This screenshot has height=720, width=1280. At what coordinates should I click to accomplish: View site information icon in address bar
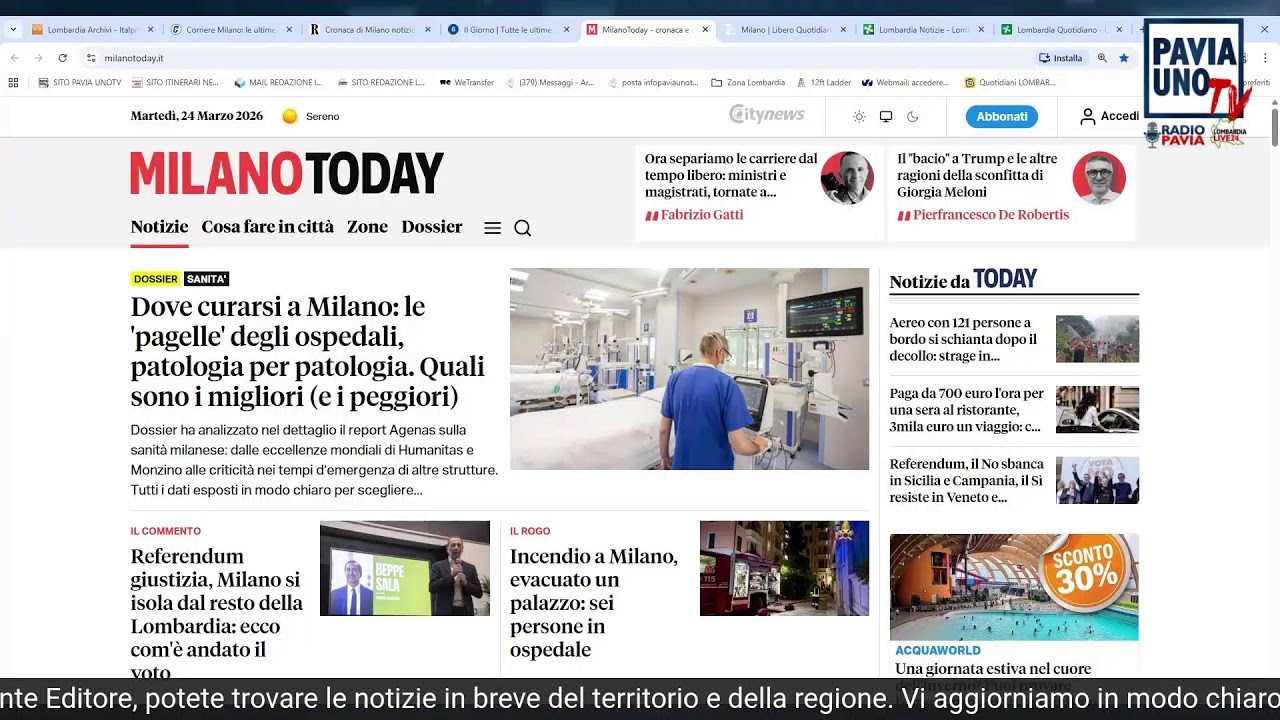point(91,58)
